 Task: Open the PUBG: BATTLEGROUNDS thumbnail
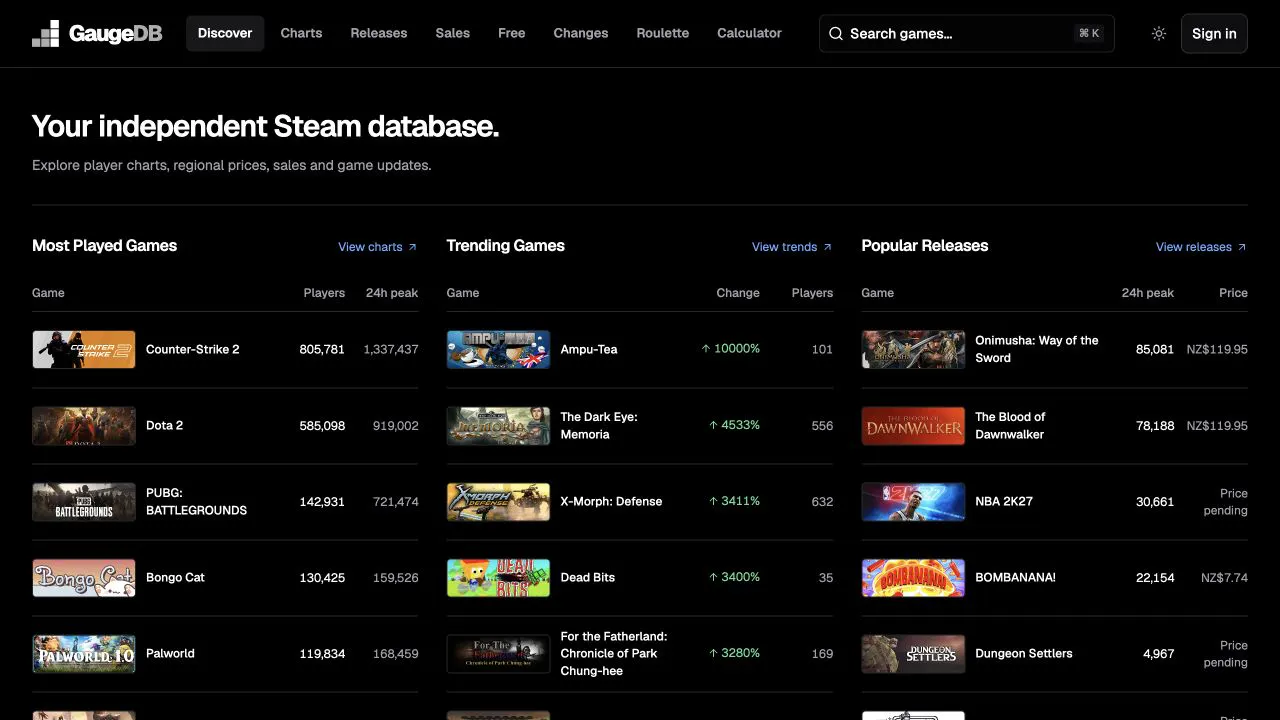point(84,501)
